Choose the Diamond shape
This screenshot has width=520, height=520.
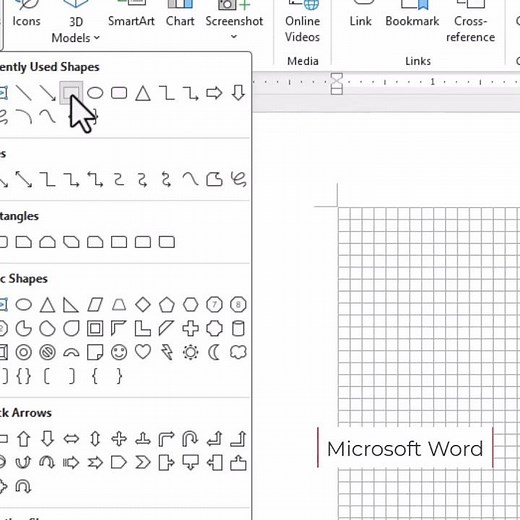(143, 305)
